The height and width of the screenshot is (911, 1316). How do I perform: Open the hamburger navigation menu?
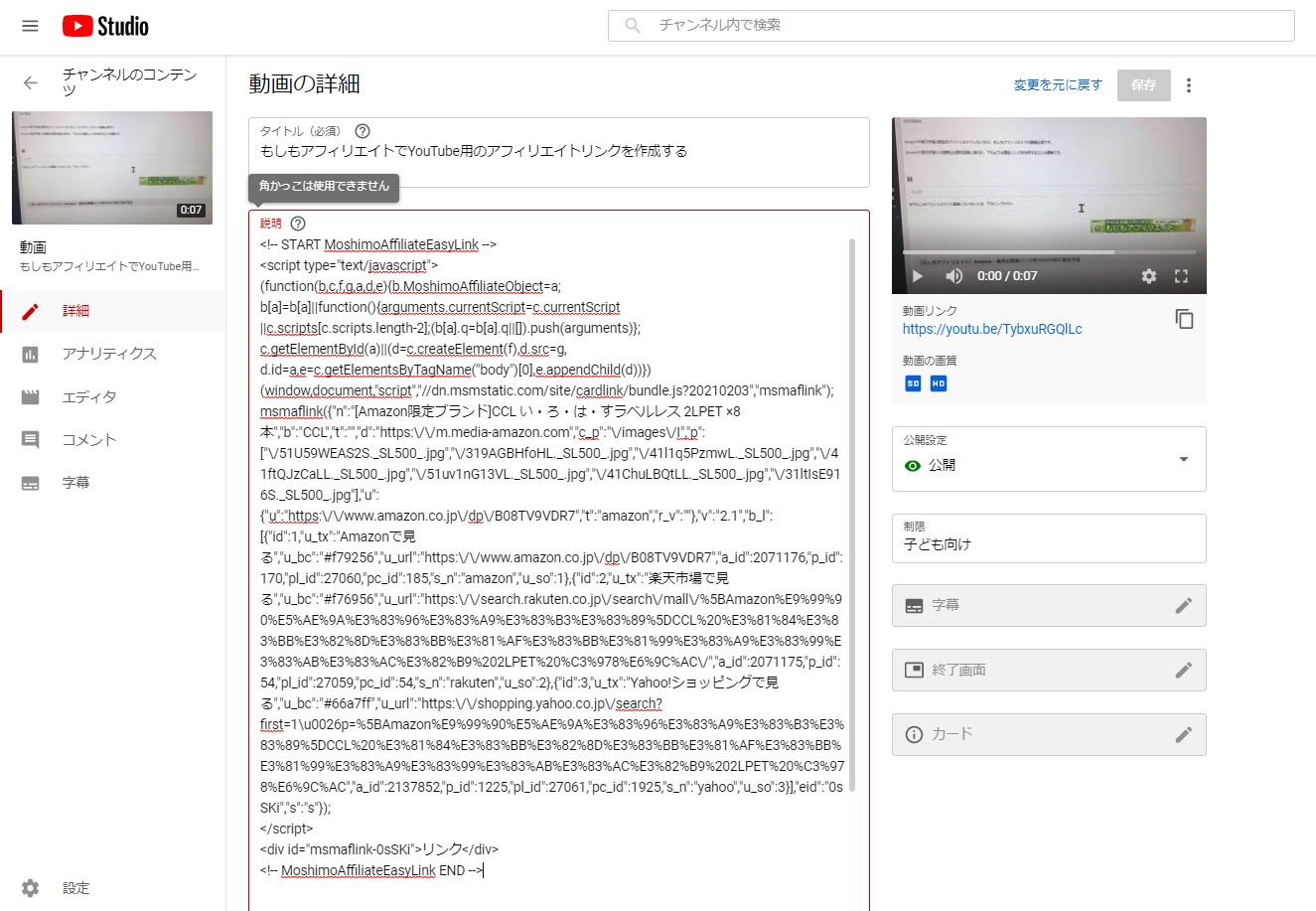point(30,26)
